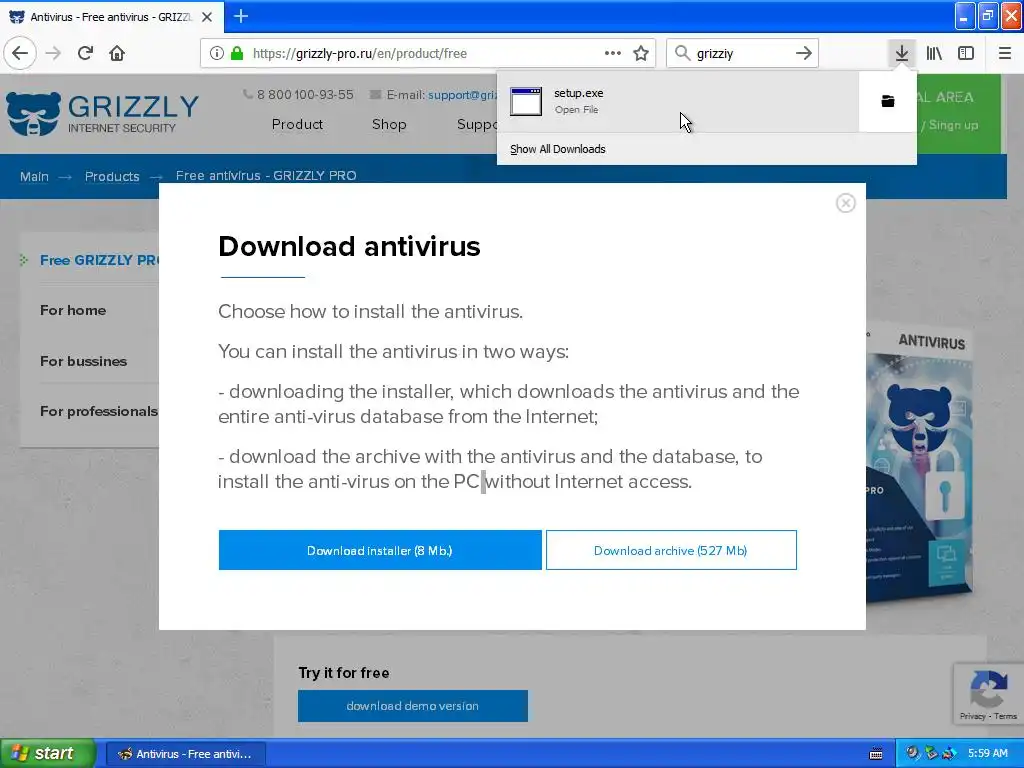Close the Download antivirus dialog

pos(846,203)
